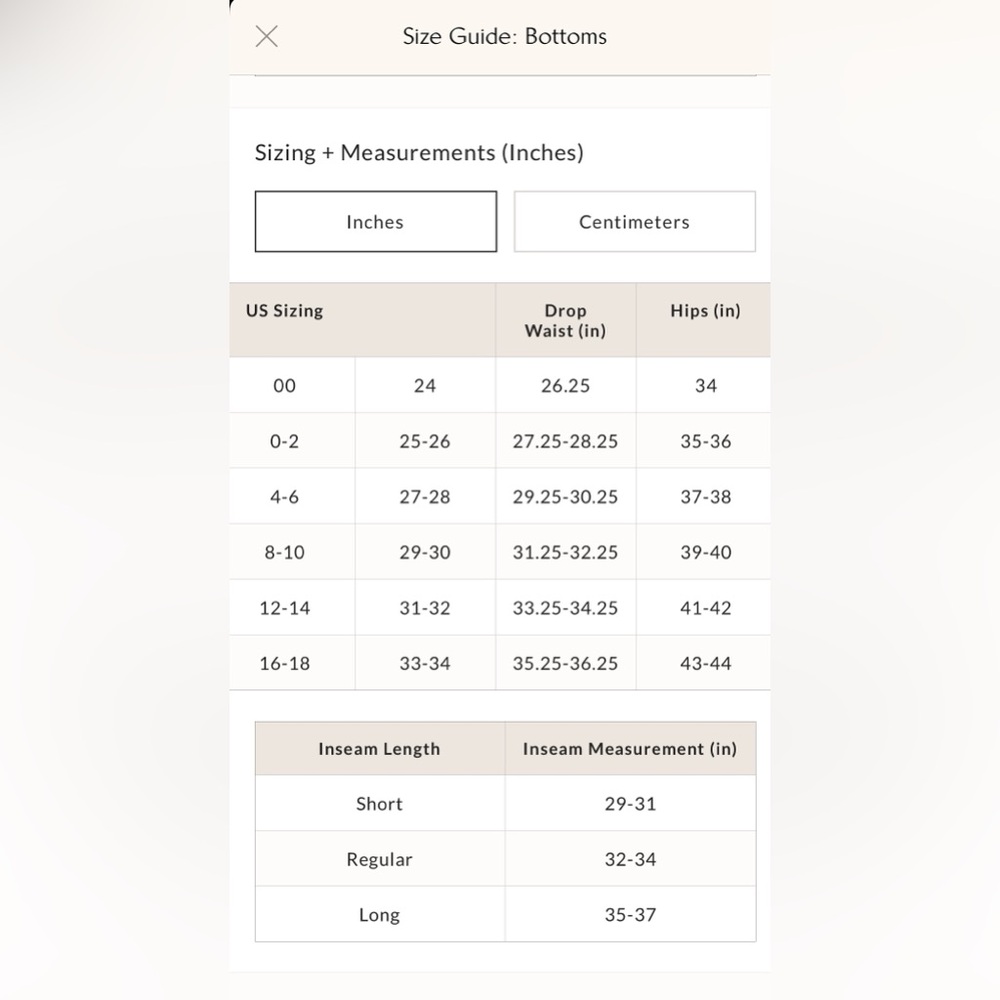Click the Drop Waist (in) header
1000x1000 pixels.
click(566, 320)
